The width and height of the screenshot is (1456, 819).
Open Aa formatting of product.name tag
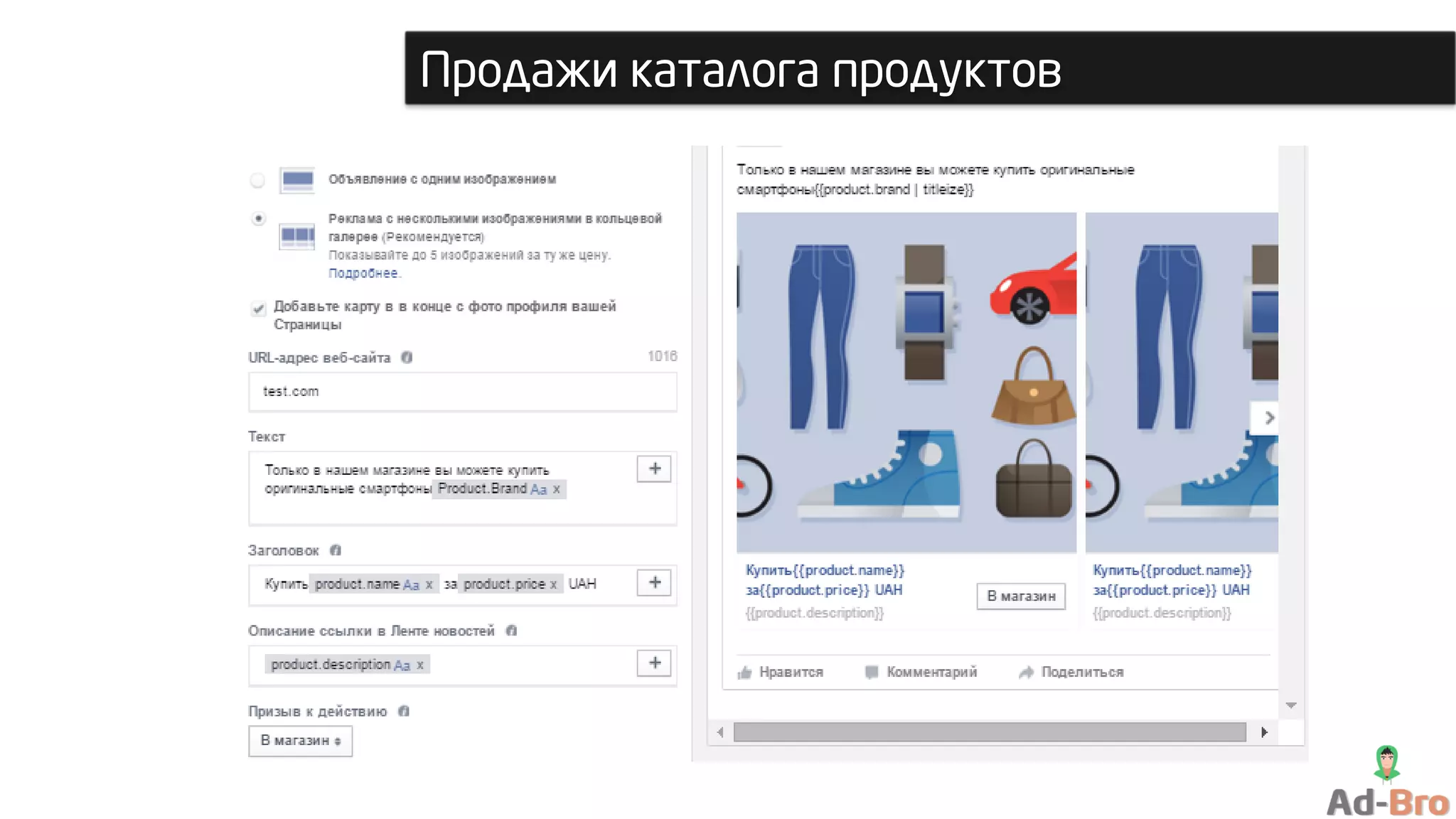(x=412, y=584)
